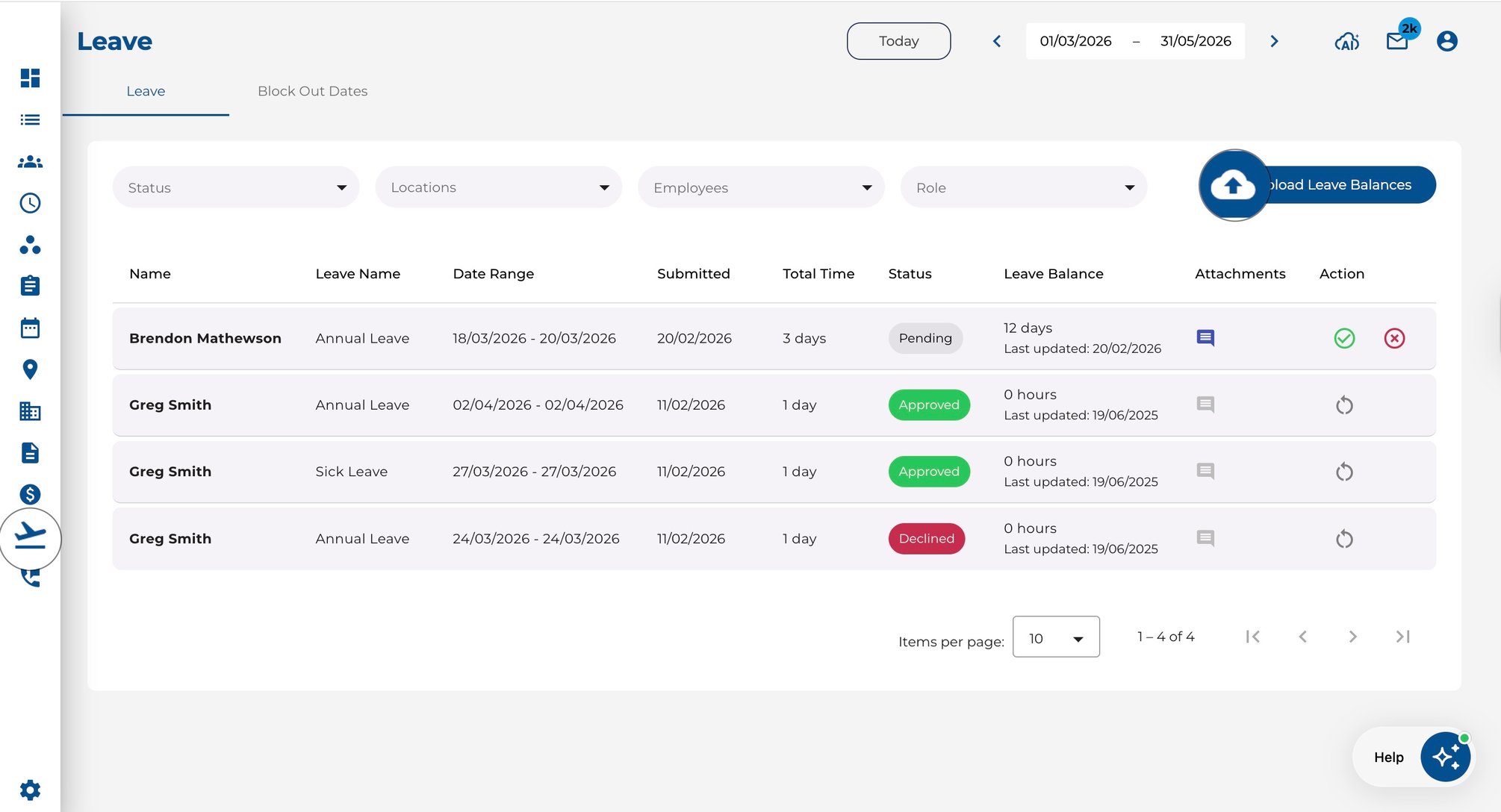The image size is (1501, 812).
Task: Open the document reports sidebar icon
Action: click(x=30, y=453)
